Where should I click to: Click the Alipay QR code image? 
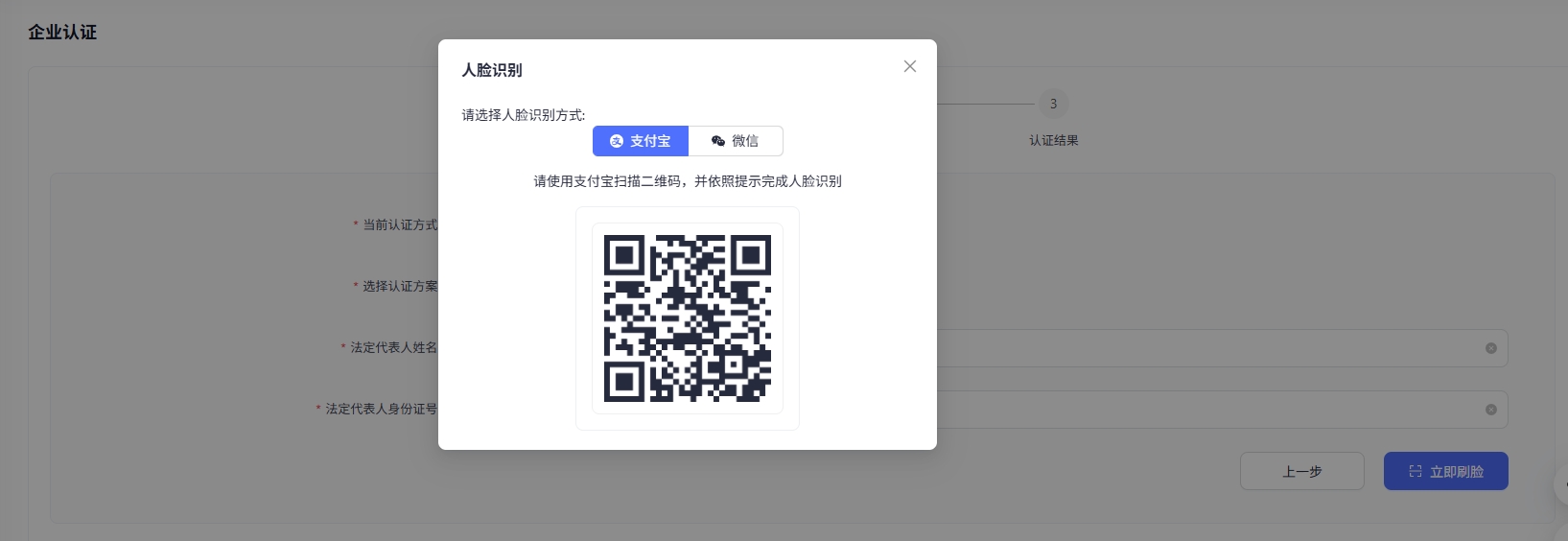click(x=688, y=318)
